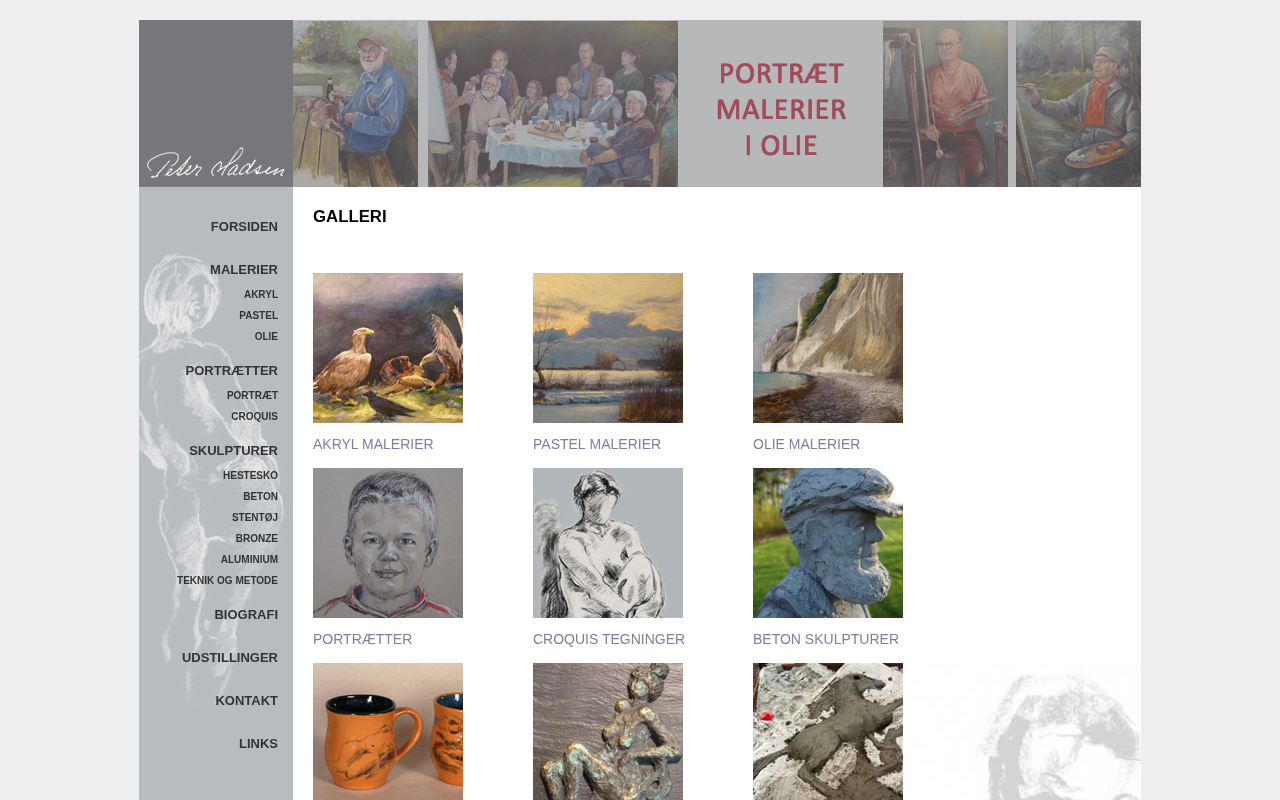1280x800 pixels.
Task: Click the CROQUIS TEGNINGER text link
Action: coord(609,639)
